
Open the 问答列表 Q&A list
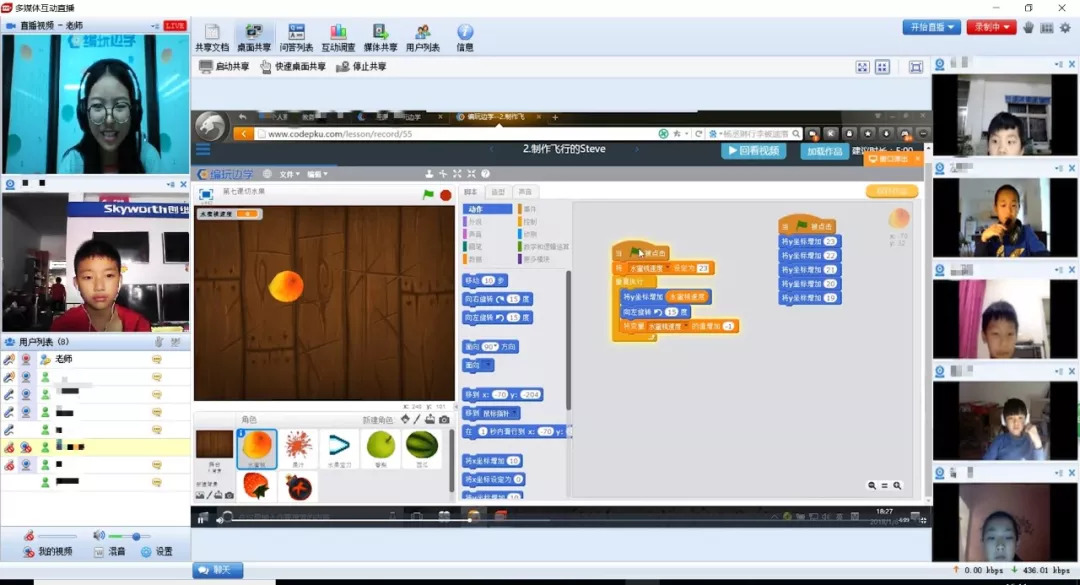pos(296,38)
